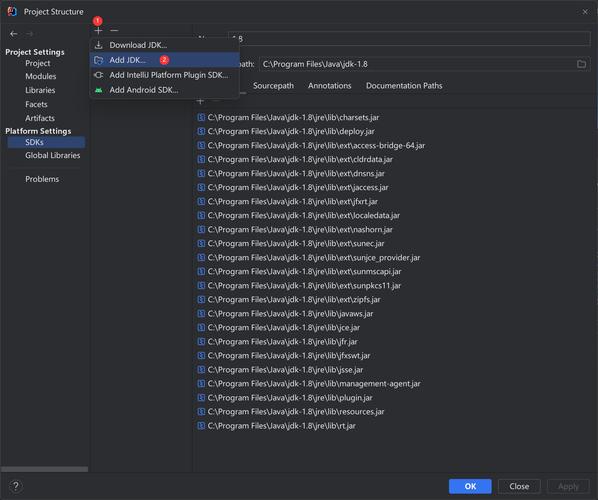Click the library icon beside charsets.jar
Image resolution: width=598 pixels, height=500 pixels.
click(x=201, y=117)
